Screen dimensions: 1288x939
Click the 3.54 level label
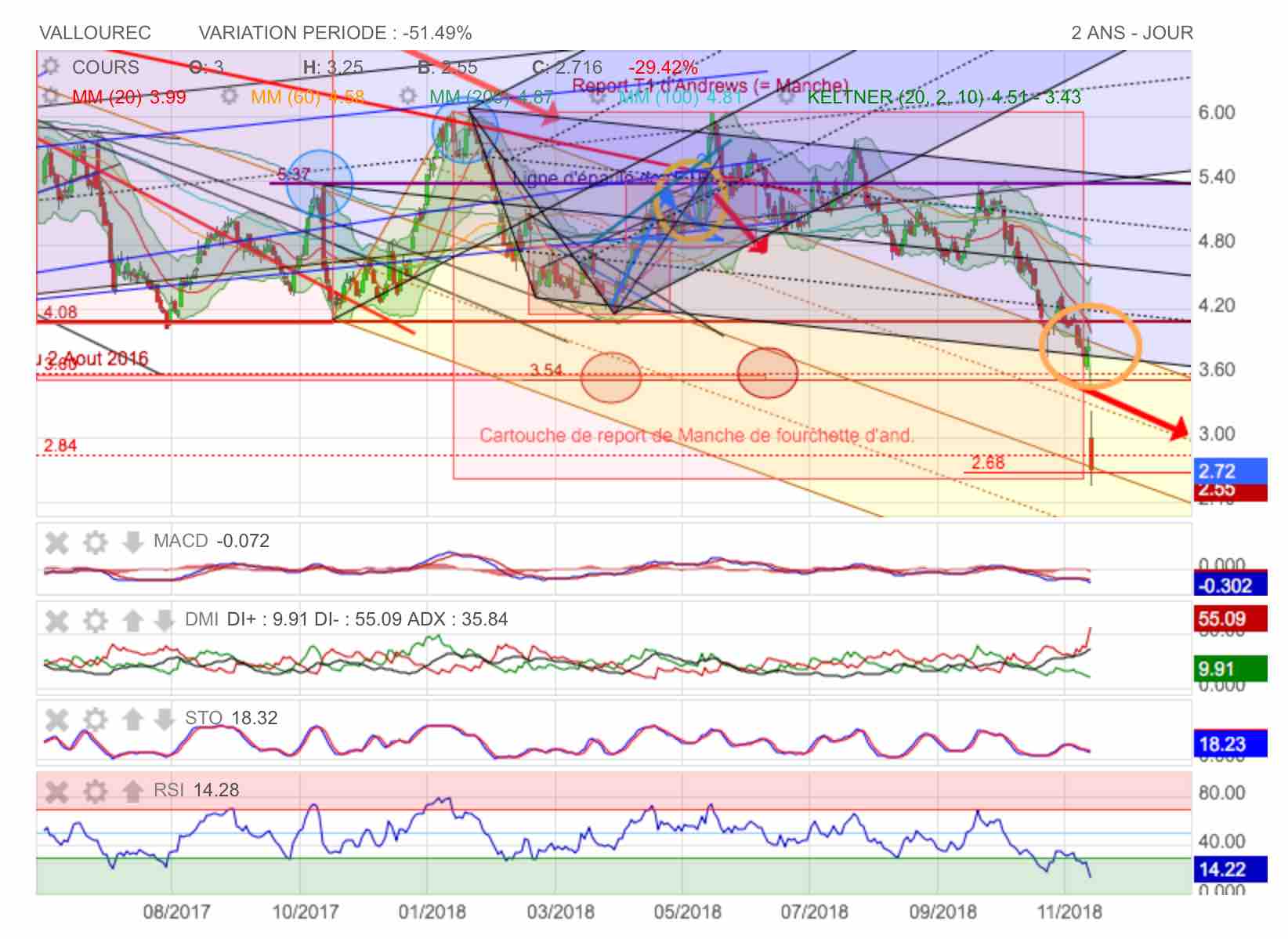546,369
